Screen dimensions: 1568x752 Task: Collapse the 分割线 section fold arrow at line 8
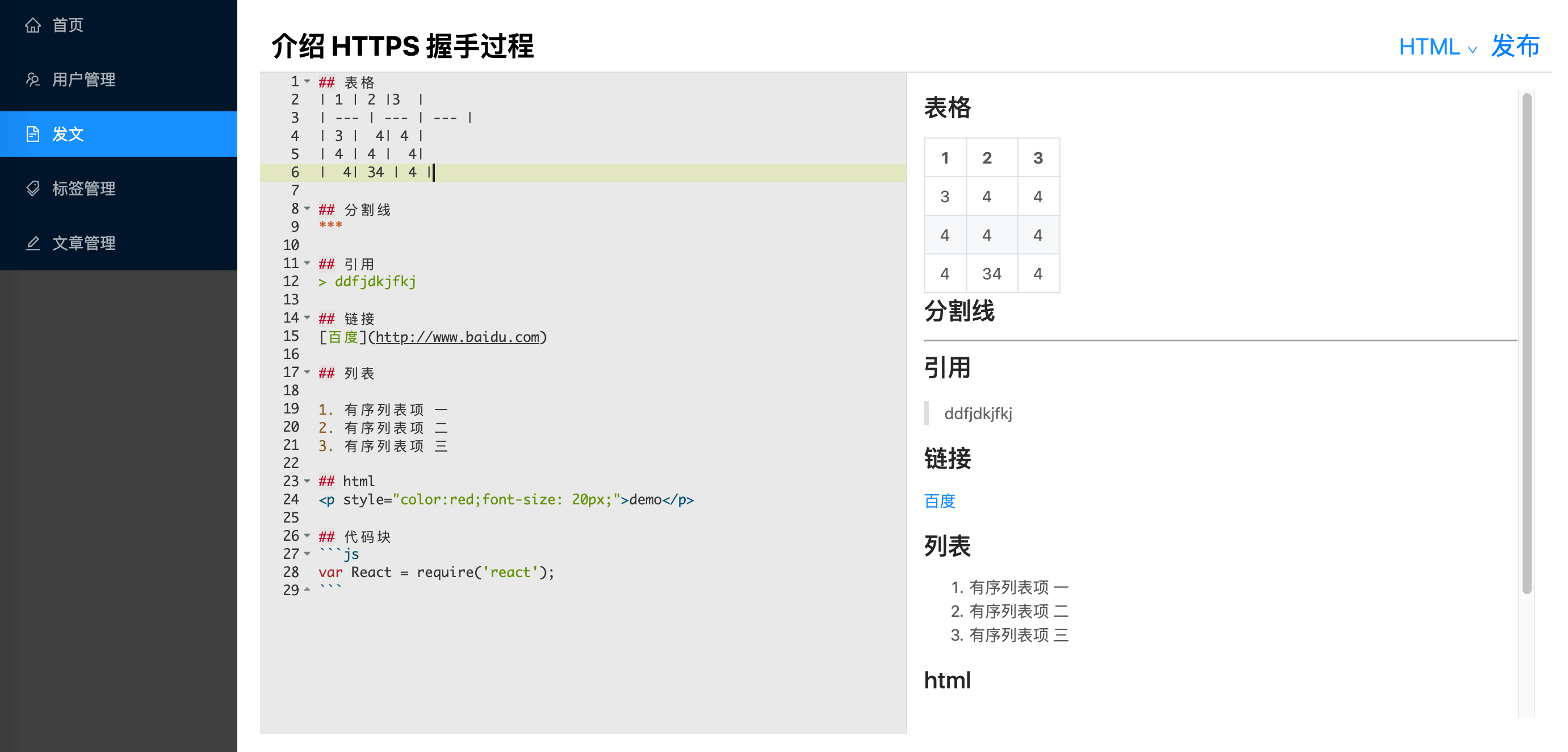[307, 209]
